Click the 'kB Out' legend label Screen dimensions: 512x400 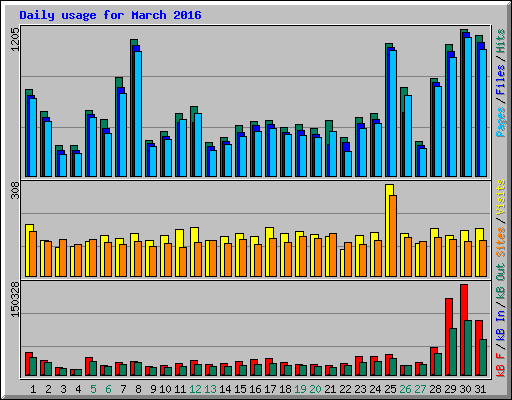pyautogui.click(x=501, y=282)
